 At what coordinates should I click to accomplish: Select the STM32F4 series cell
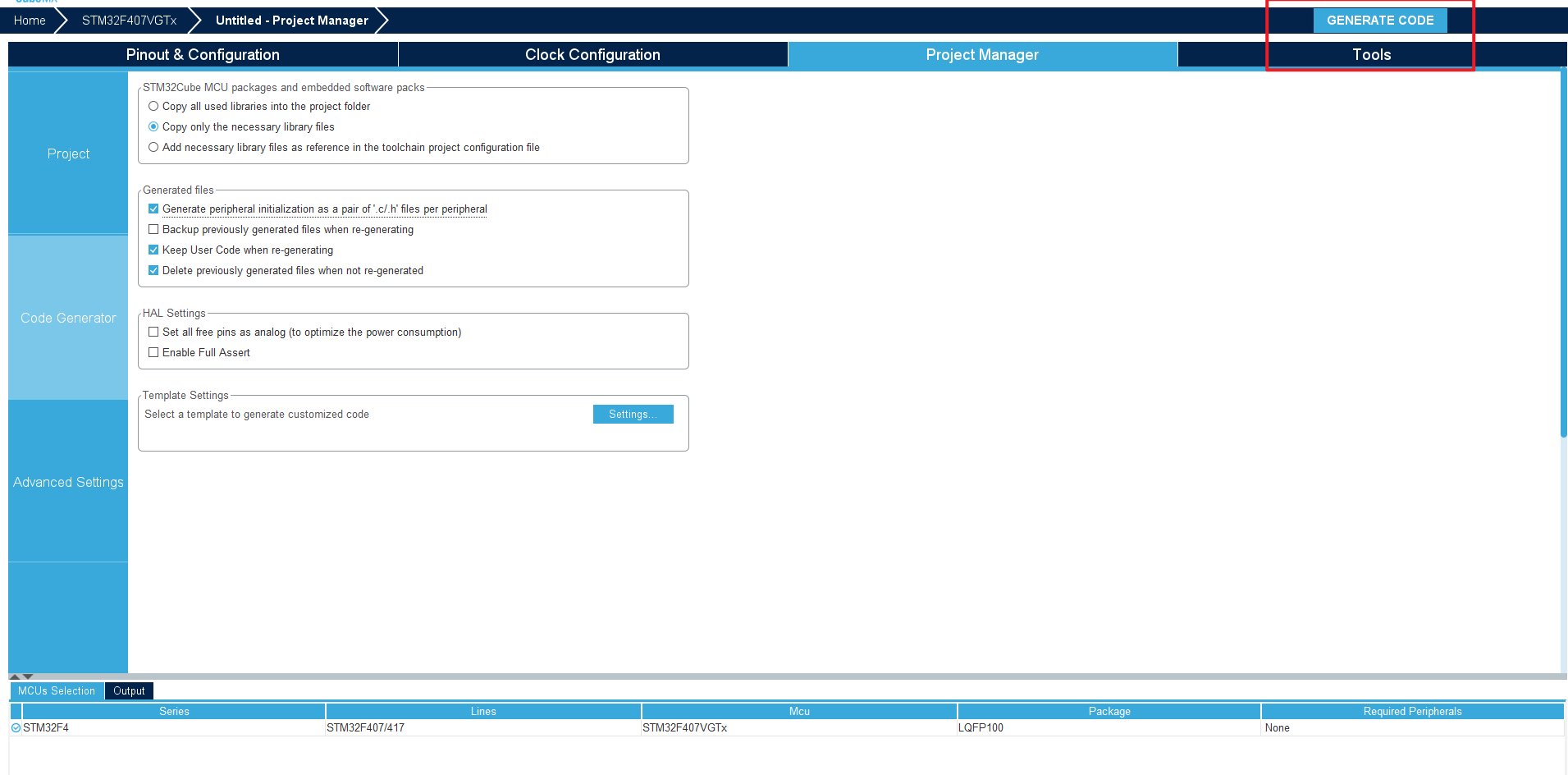(x=174, y=727)
